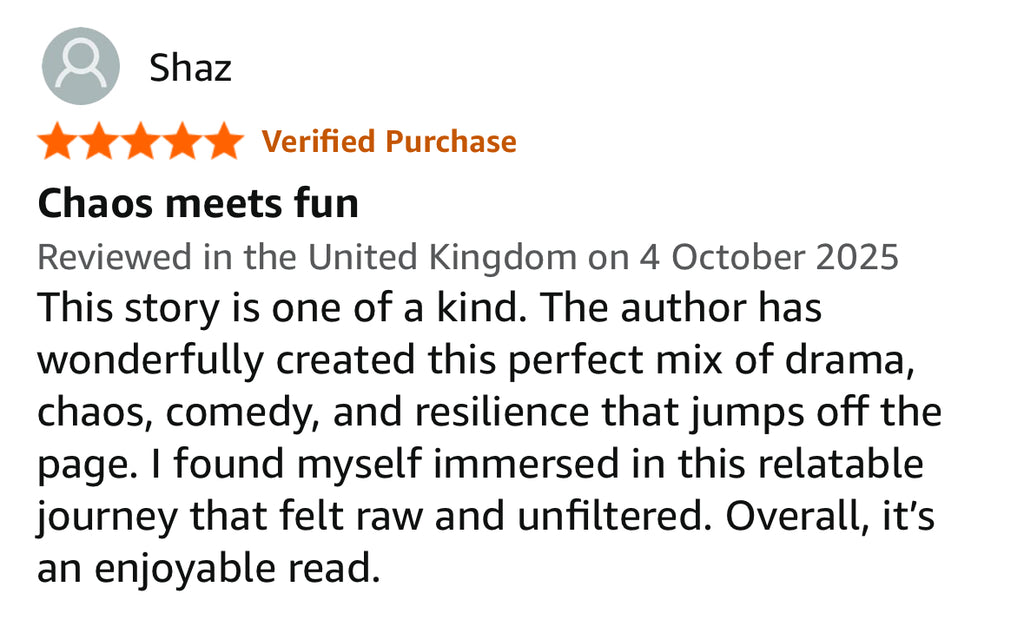Select the fifth rating star
This screenshot has width=1024, height=620.
tap(222, 142)
